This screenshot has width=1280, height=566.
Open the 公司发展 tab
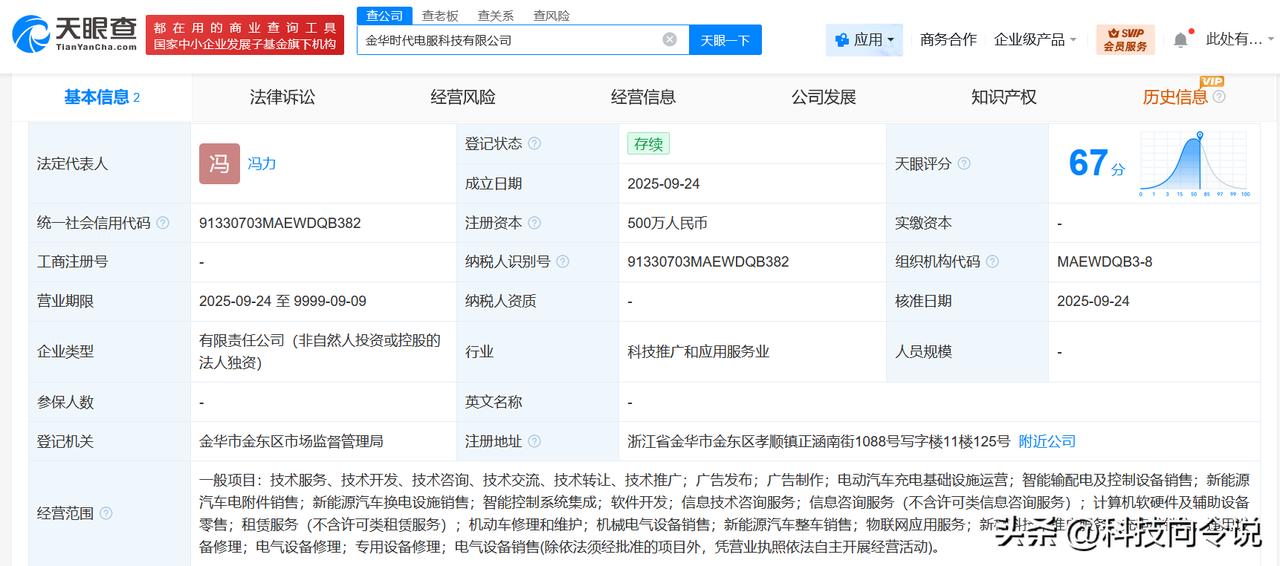coord(824,97)
